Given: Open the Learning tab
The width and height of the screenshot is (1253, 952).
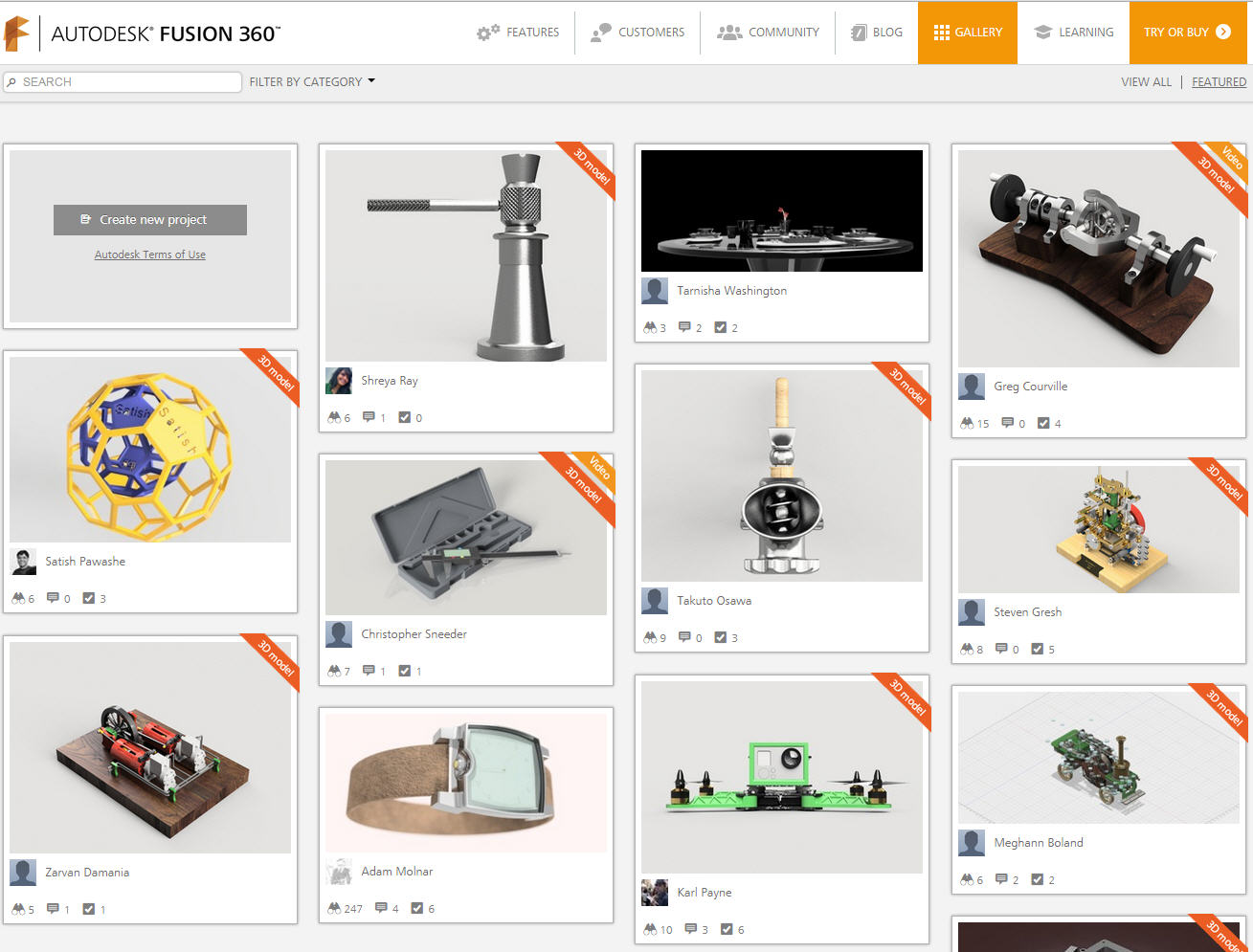Looking at the screenshot, I should point(1074,33).
